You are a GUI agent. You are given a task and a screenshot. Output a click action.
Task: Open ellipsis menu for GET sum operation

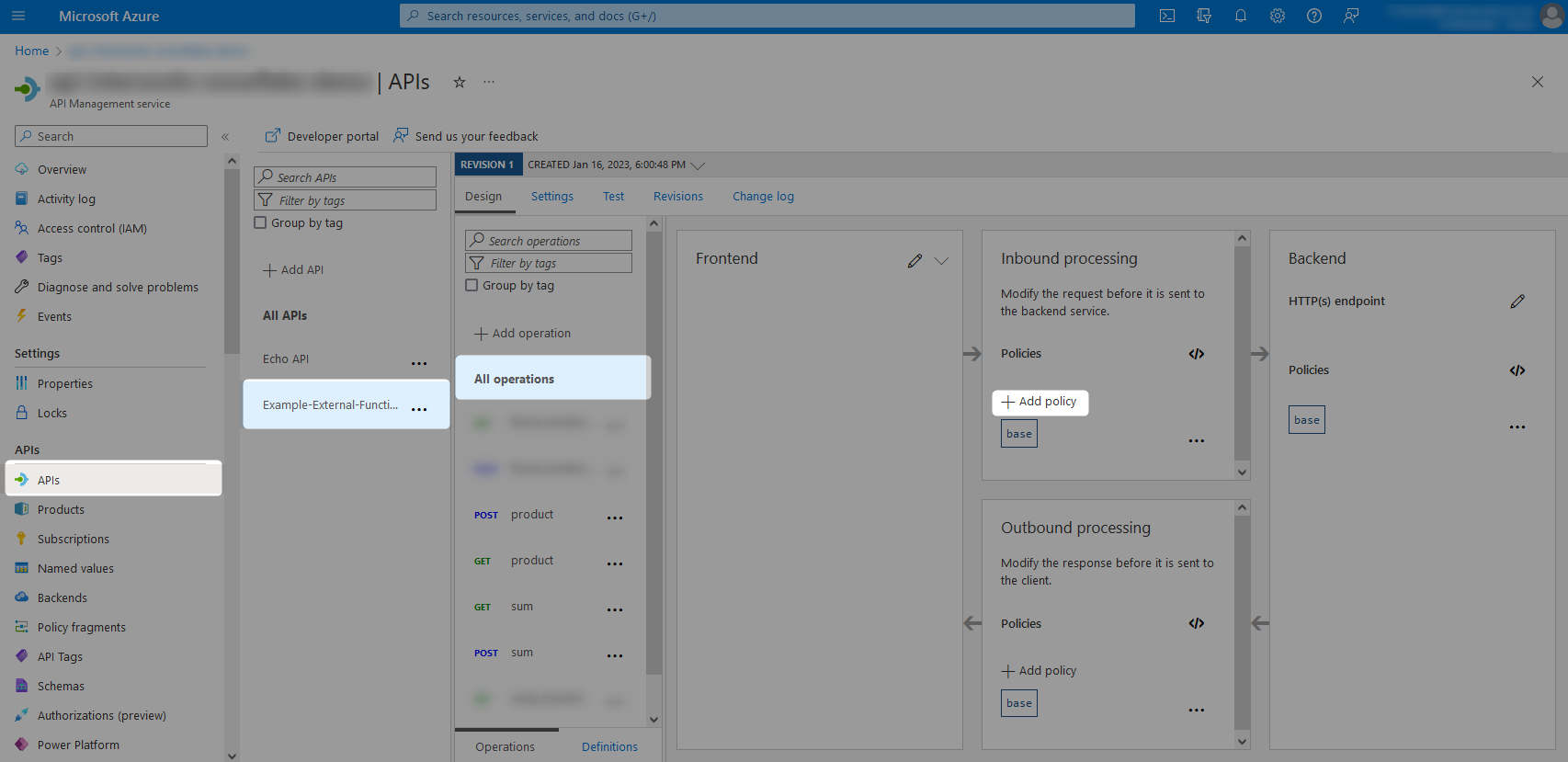pyautogui.click(x=615, y=610)
